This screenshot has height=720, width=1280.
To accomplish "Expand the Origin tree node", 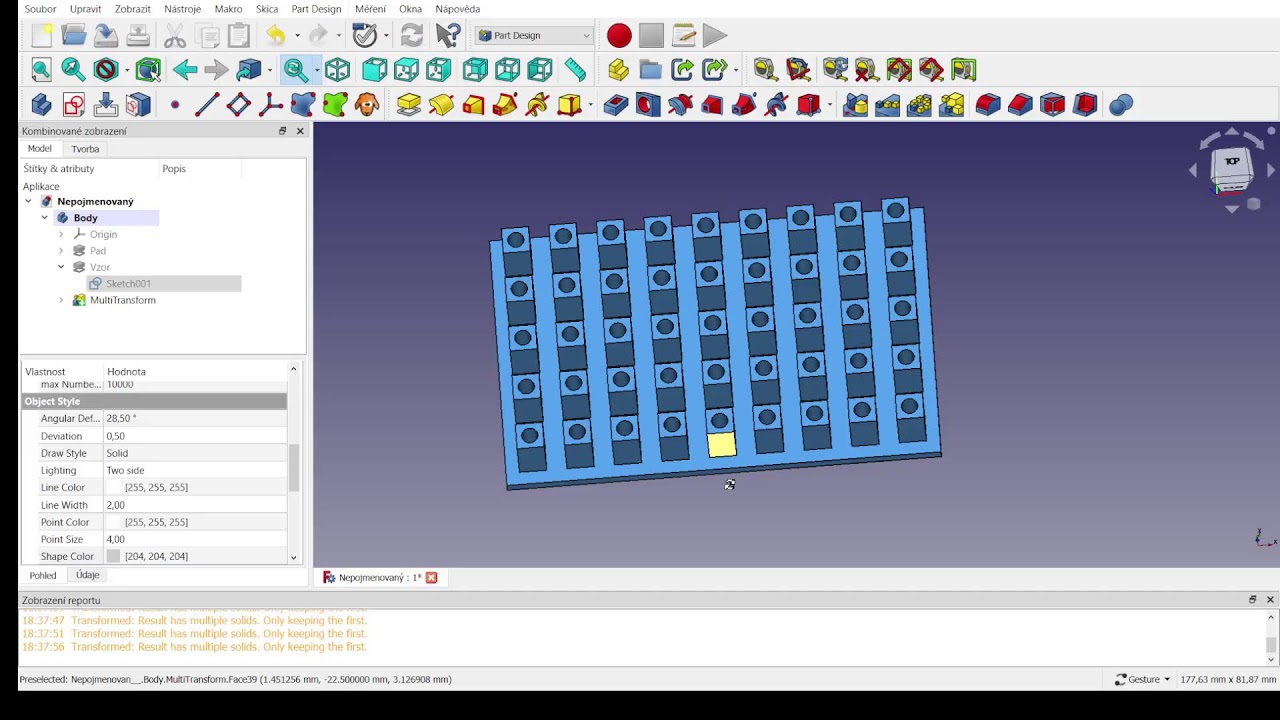I will click(x=61, y=235).
